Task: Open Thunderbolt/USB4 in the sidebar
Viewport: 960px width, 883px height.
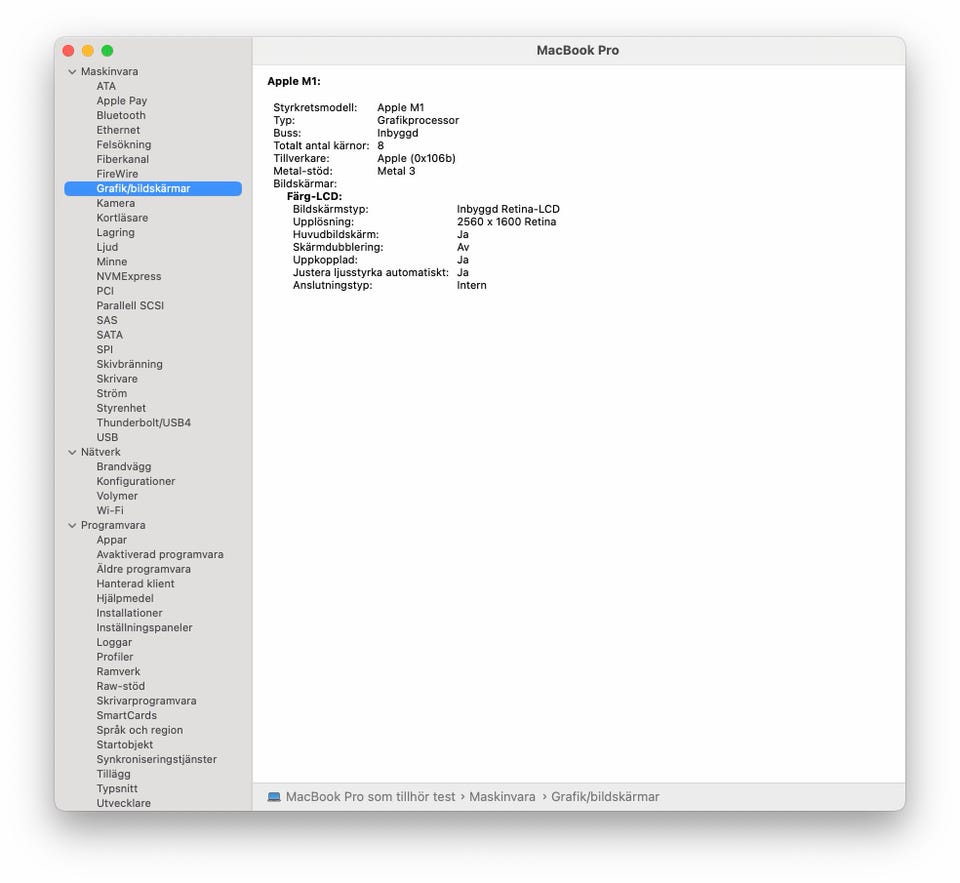Action: click(144, 423)
